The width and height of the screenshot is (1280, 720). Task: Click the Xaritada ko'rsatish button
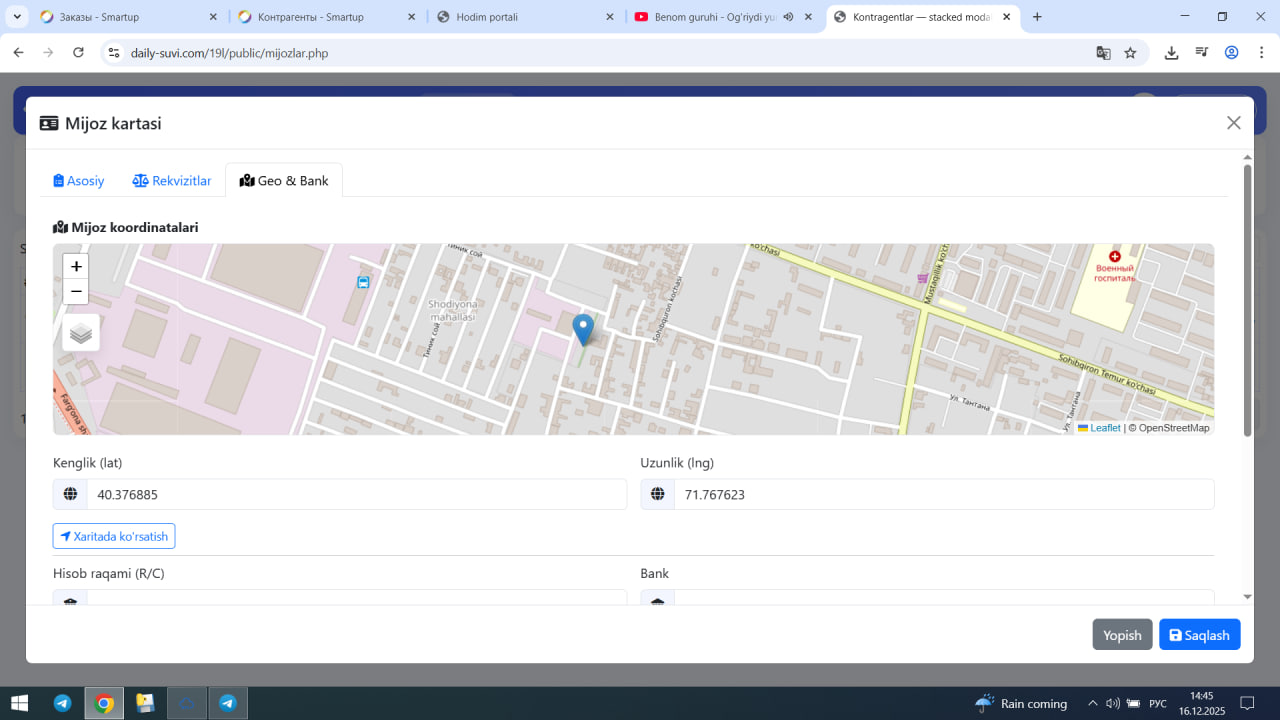coord(114,536)
